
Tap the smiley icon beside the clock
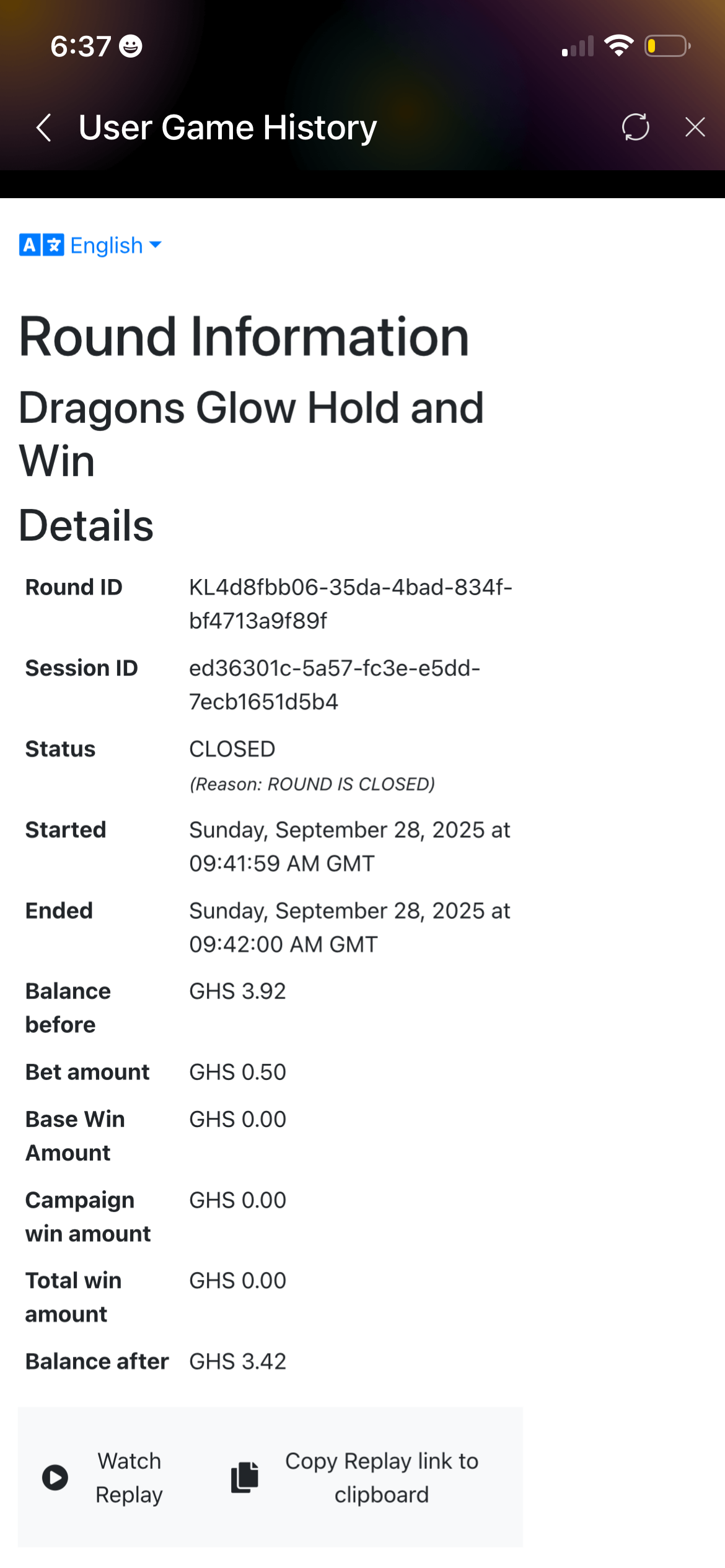click(x=131, y=46)
